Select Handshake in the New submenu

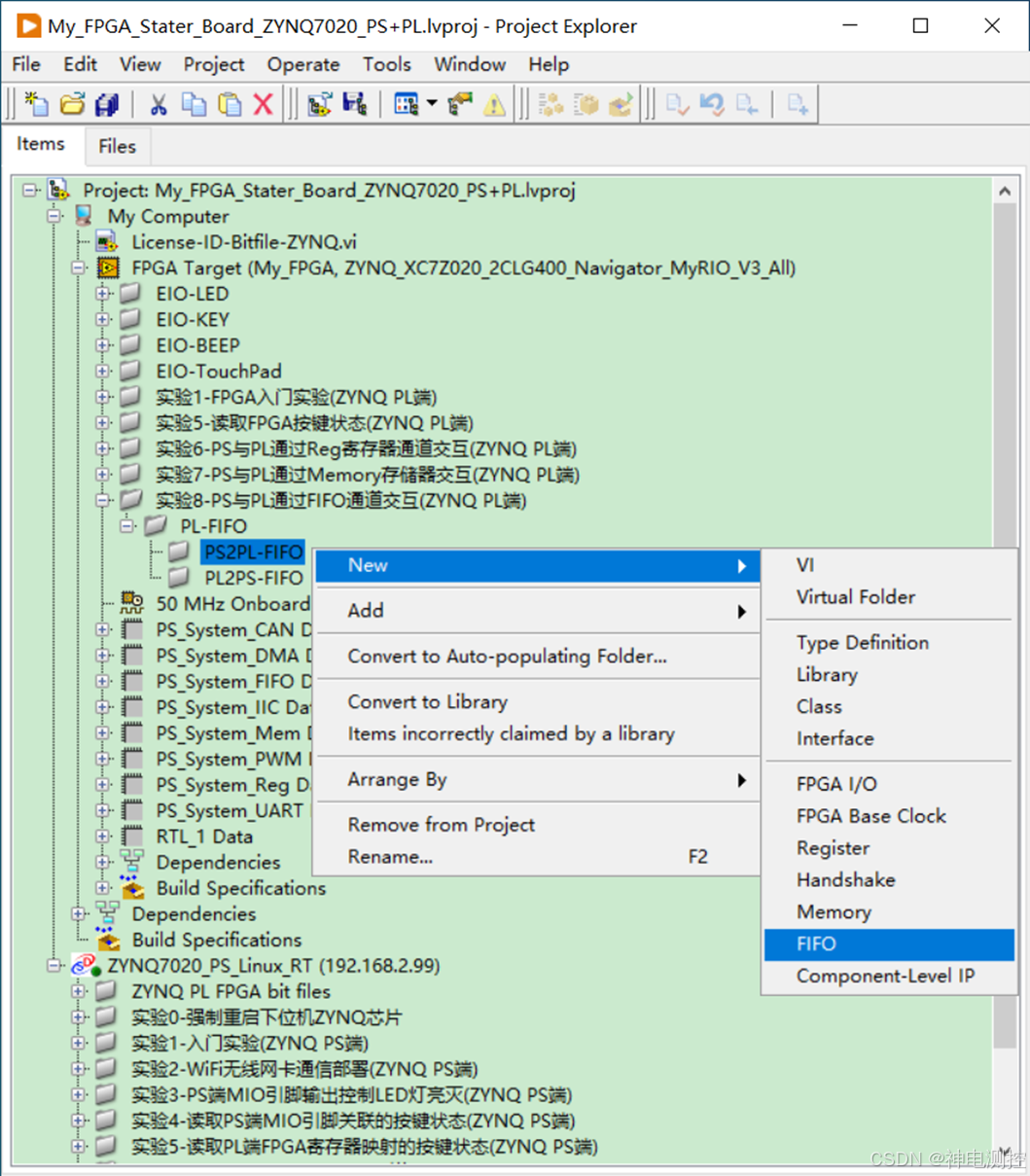pyautogui.click(x=889, y=879)
